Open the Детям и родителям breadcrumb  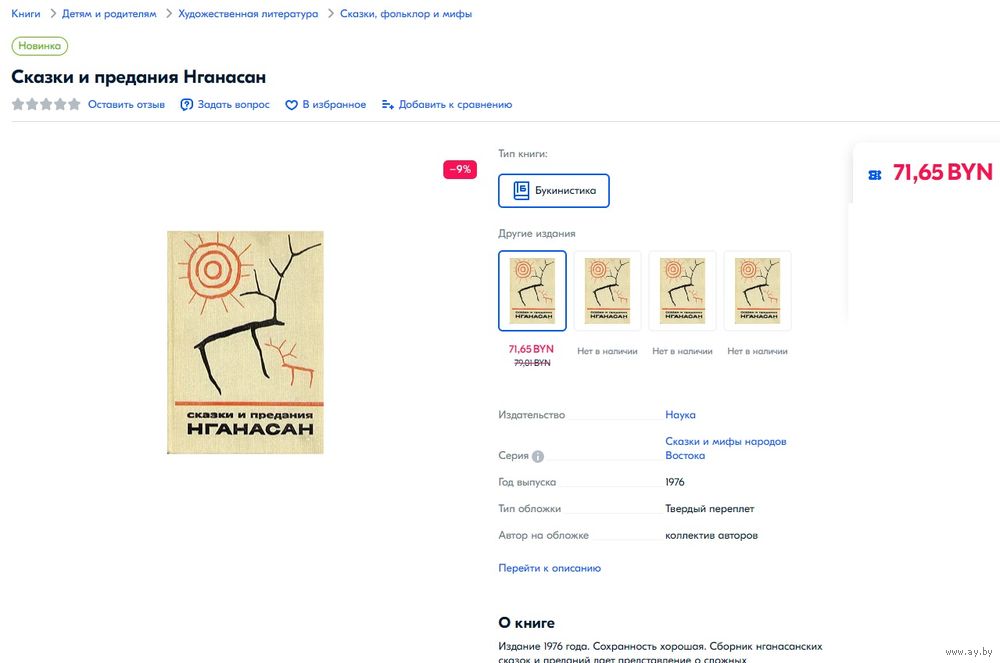pos(109,13)
